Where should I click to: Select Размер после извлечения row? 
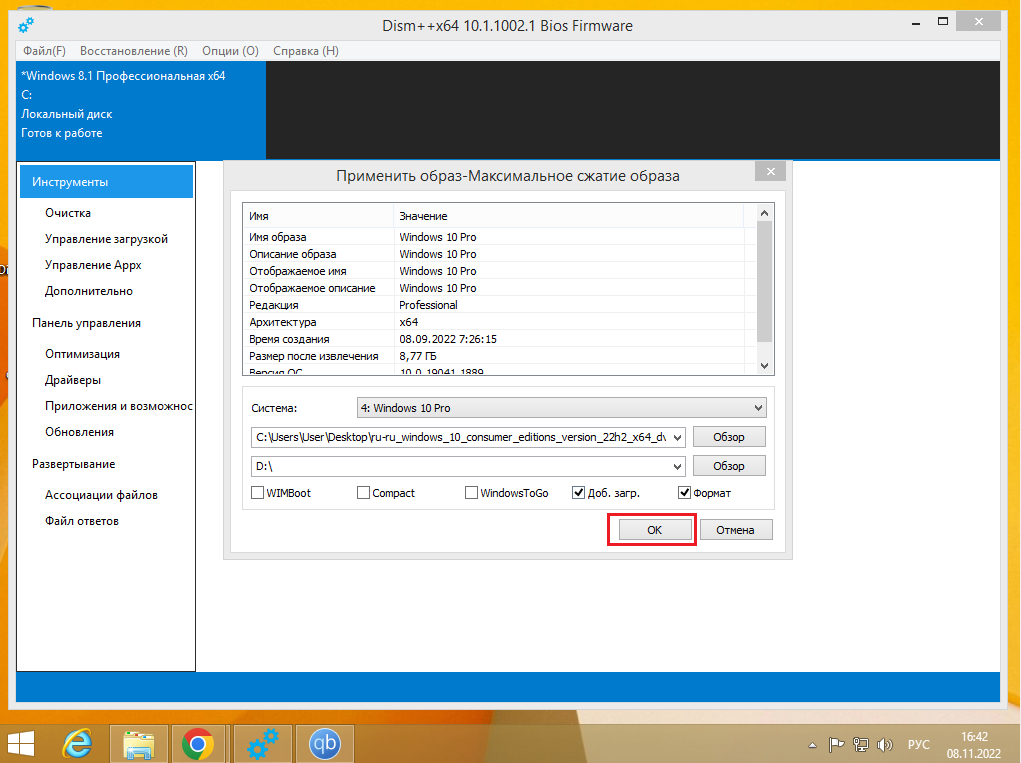pos(499,355)
